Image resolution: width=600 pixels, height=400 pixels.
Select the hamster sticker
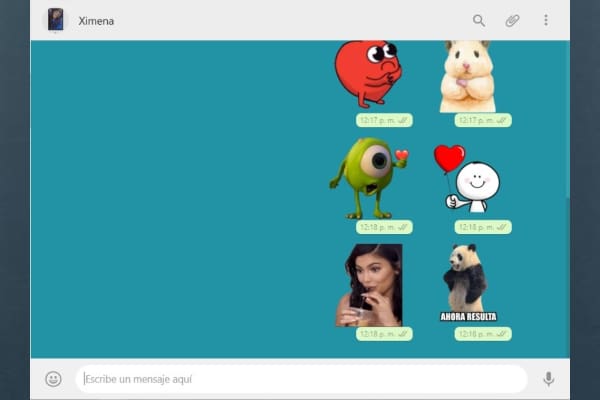coord(466,77)
